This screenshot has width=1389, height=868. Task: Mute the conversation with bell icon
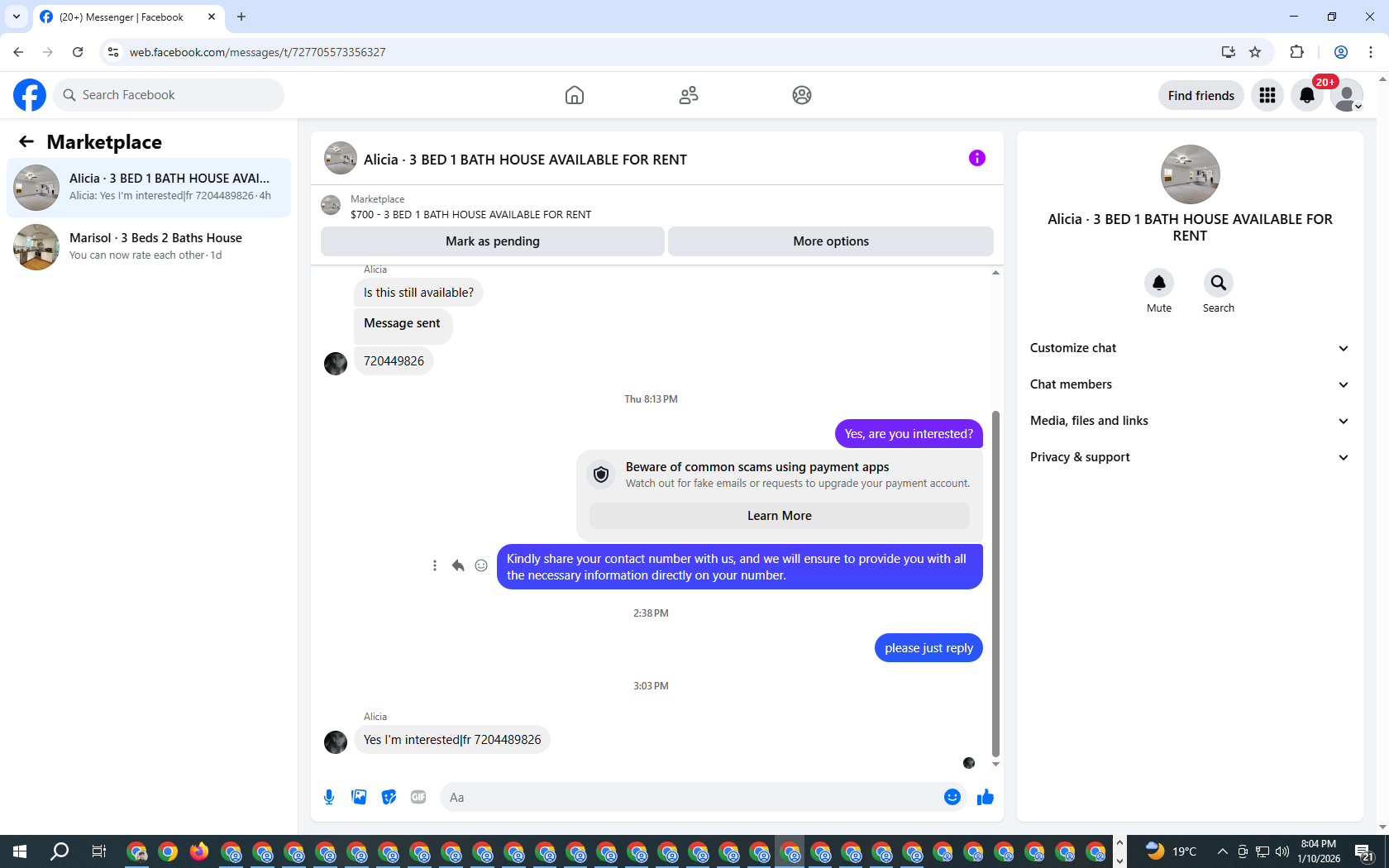[1159, 283]
